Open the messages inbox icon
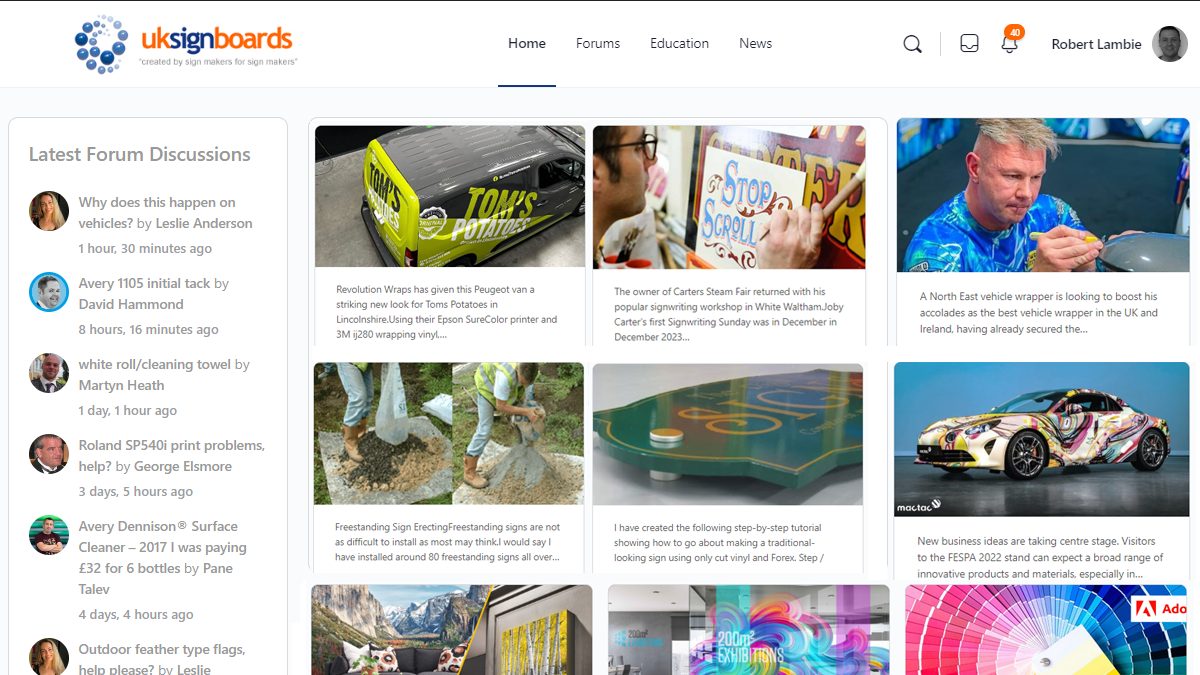1200x675 pixels. tap(969, 44)
